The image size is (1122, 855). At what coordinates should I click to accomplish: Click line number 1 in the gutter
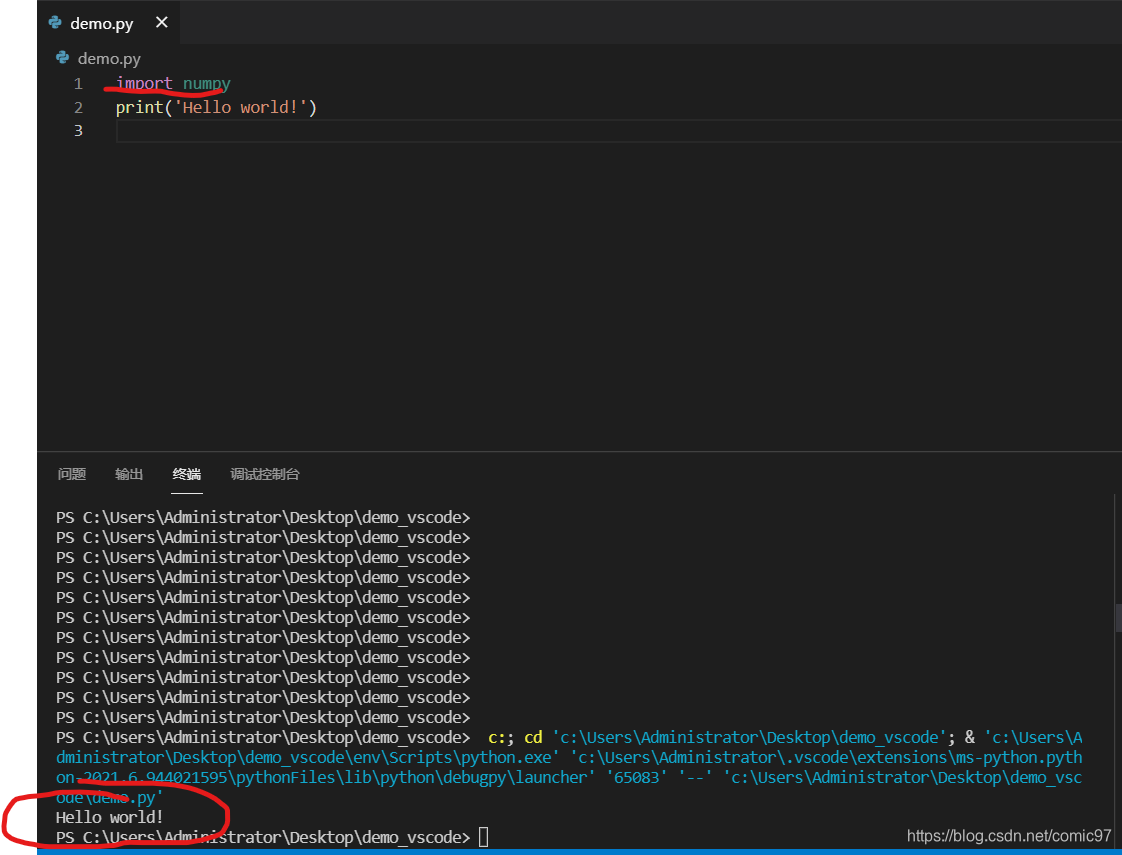78,84
